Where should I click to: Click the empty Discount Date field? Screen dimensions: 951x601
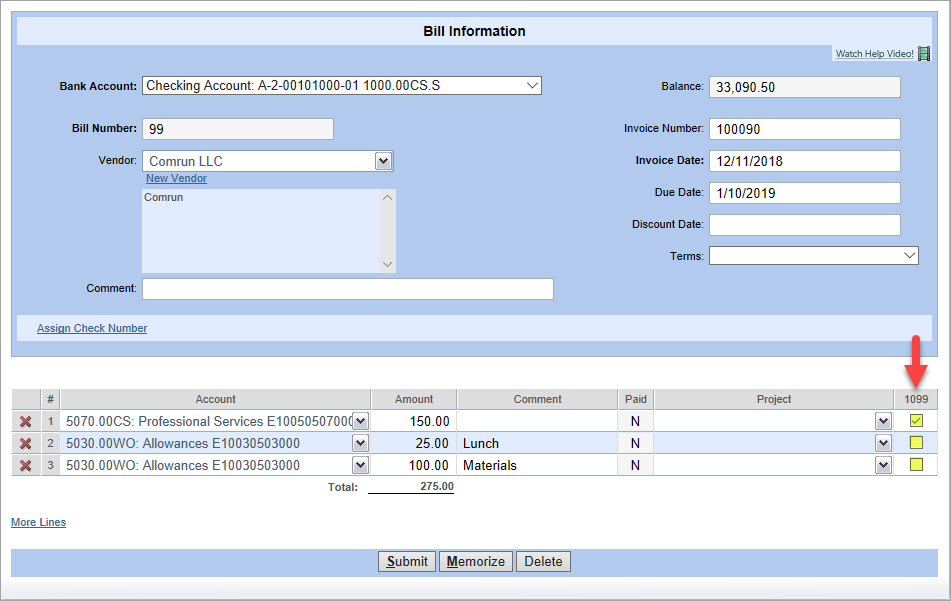[805, 225]
